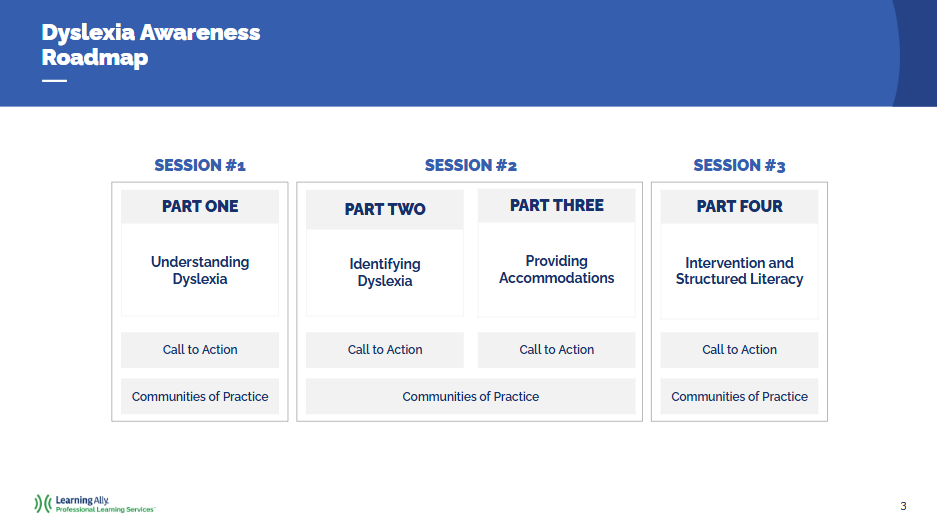Select the SESSION #3 heading
The height and width of the screenshot is (529, 937).
(739, 166)
